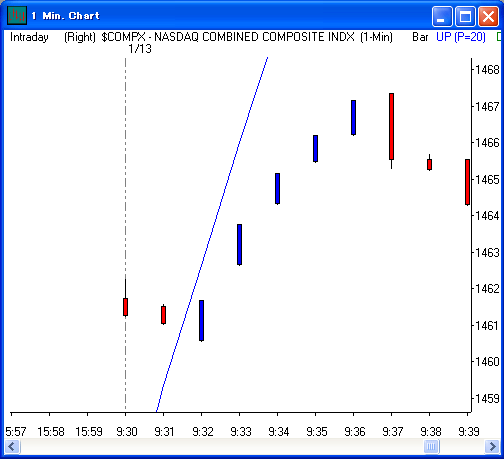Viewport: 504px width, 459px height.
Task: Click the 9:37 time axis label
Action: [x=393, y=432]
